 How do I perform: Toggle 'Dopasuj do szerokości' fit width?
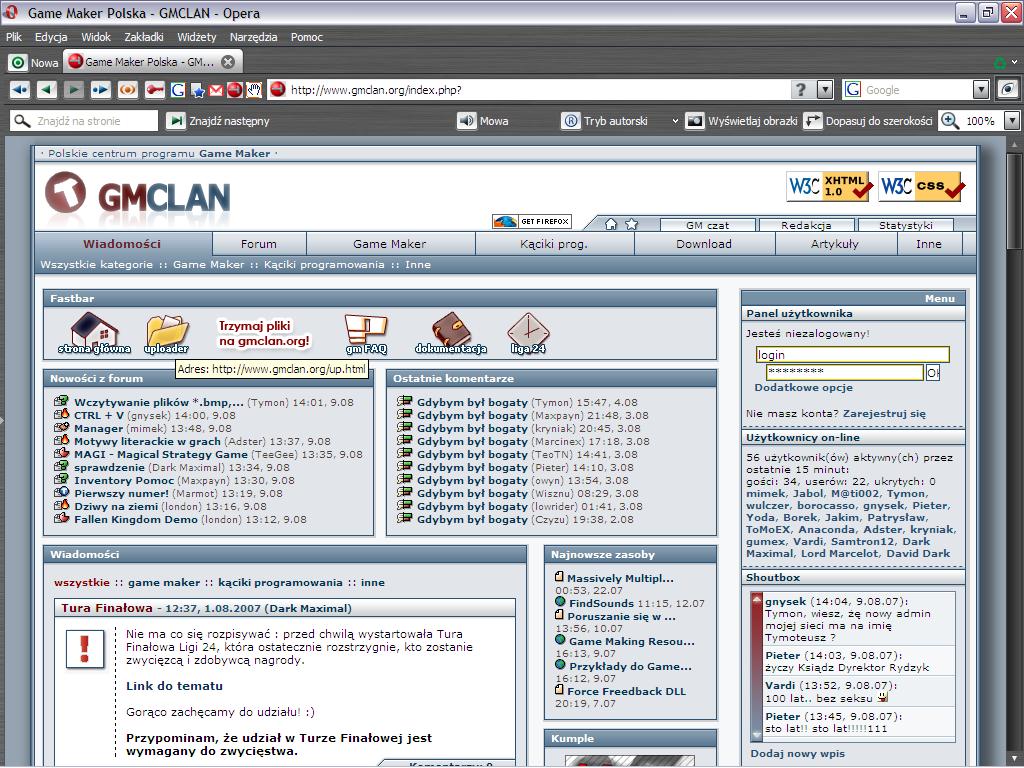(868, 121)
